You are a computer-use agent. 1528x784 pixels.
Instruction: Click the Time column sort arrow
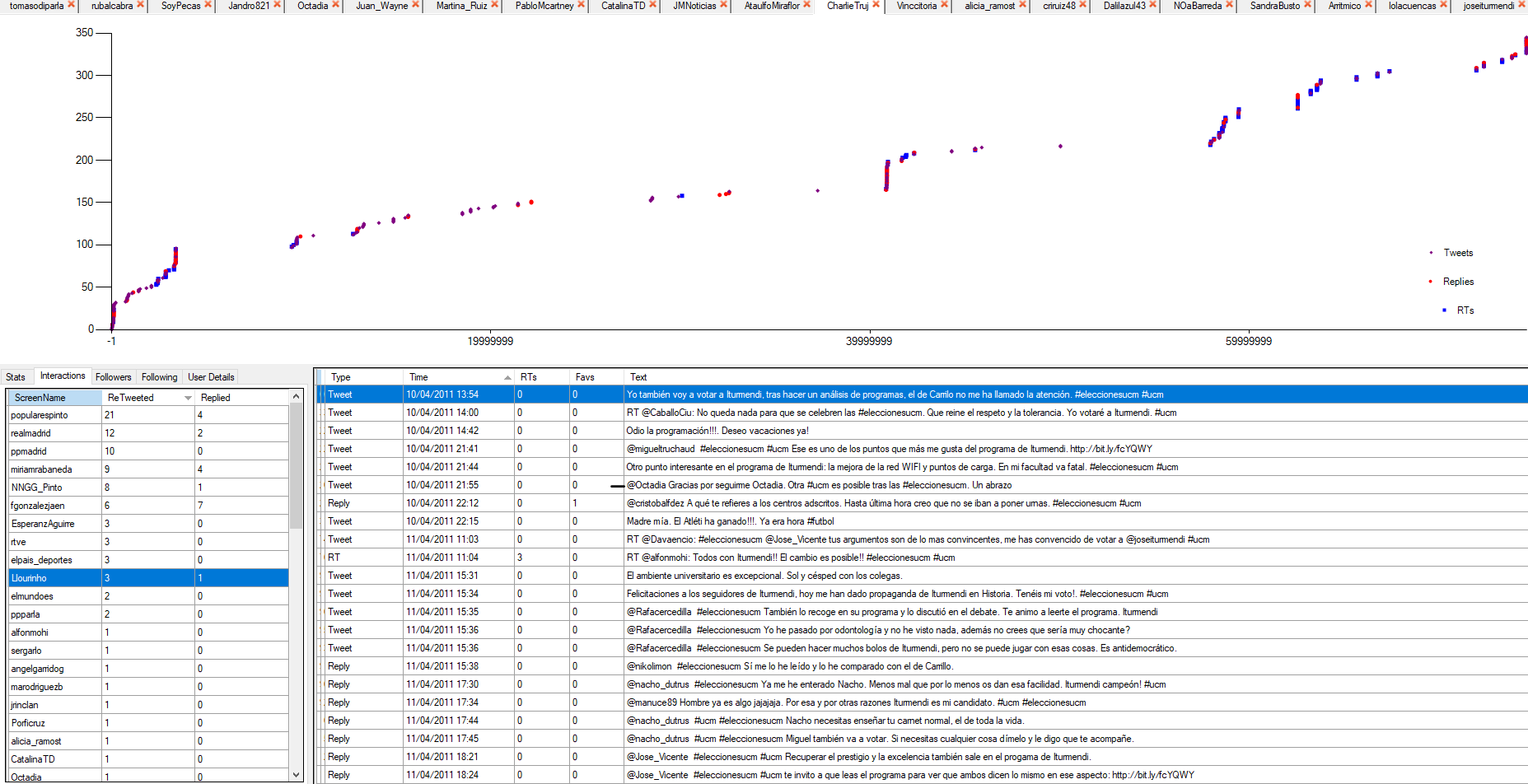pyautogui.click(x=507, y=377)
